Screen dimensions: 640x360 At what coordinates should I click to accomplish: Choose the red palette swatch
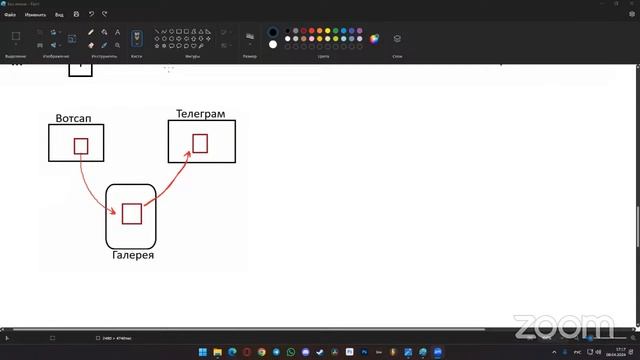pyautogui.click(x=311, y=31)
